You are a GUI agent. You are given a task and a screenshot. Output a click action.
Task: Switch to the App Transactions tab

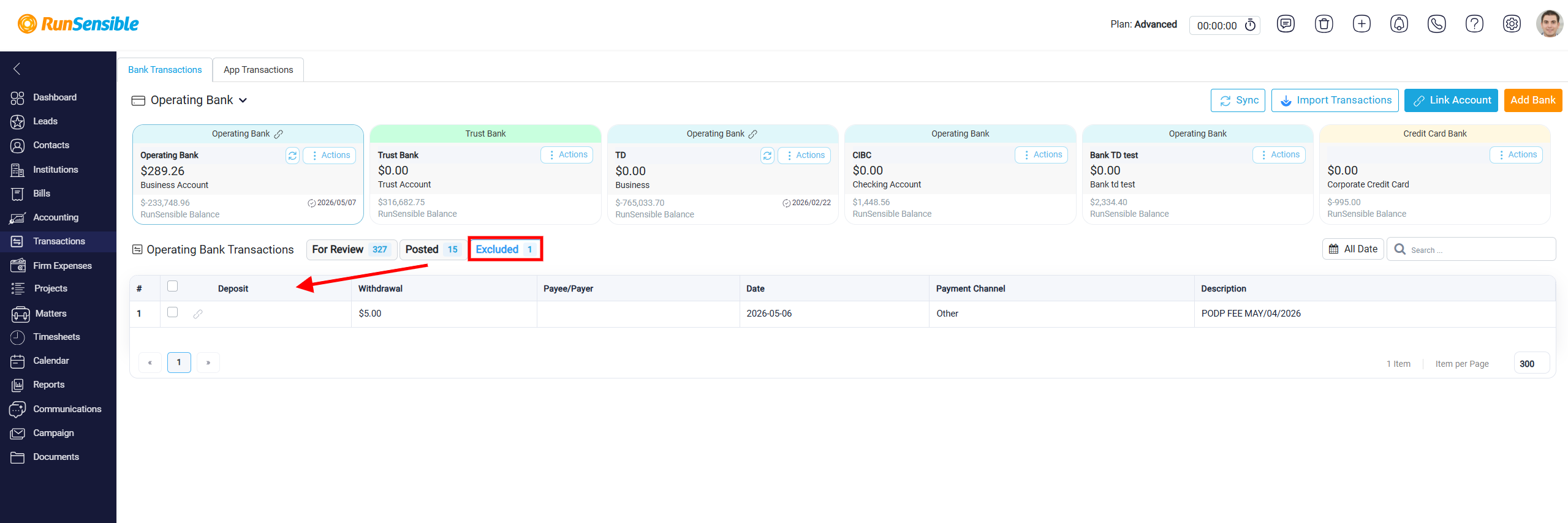click(x=259, y=70)
